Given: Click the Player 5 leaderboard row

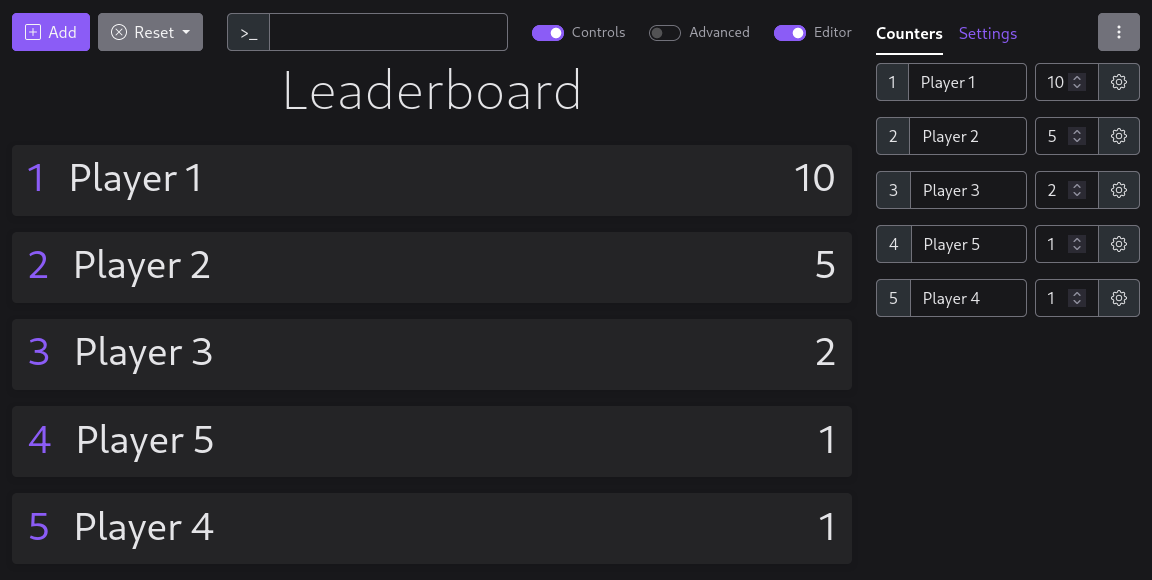Looking at the screenshot, I should click(x=431, y=441).
